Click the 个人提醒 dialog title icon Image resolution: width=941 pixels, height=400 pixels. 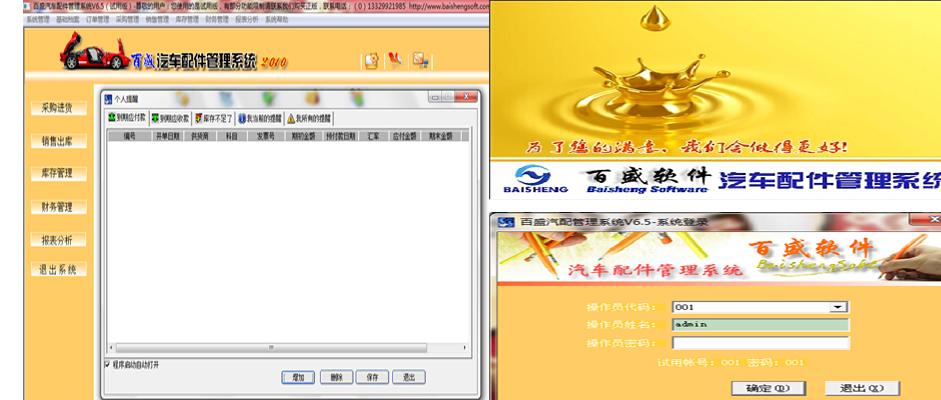[x=108, y=99]
